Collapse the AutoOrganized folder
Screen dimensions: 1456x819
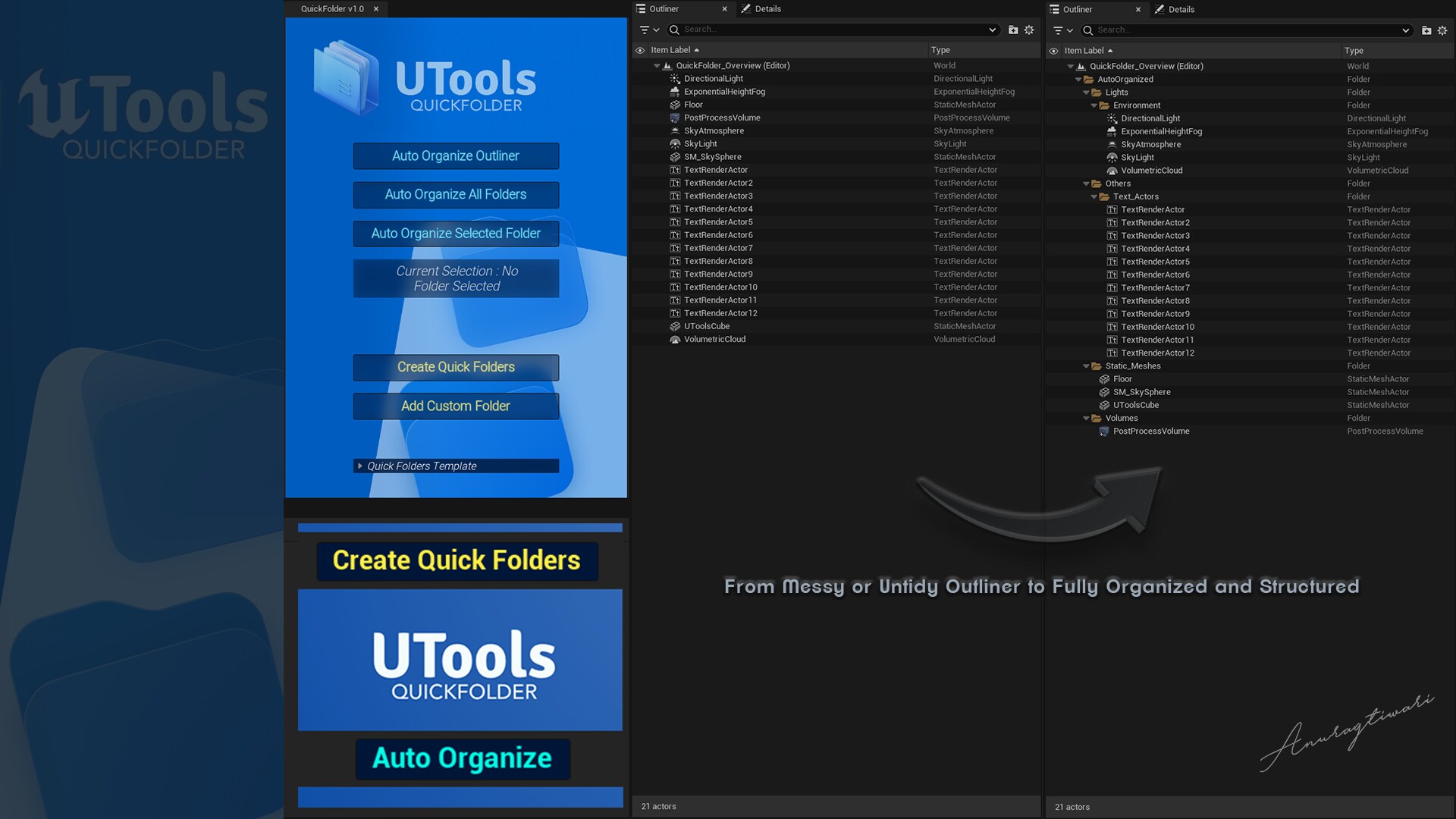click(x=1078, y=79)
